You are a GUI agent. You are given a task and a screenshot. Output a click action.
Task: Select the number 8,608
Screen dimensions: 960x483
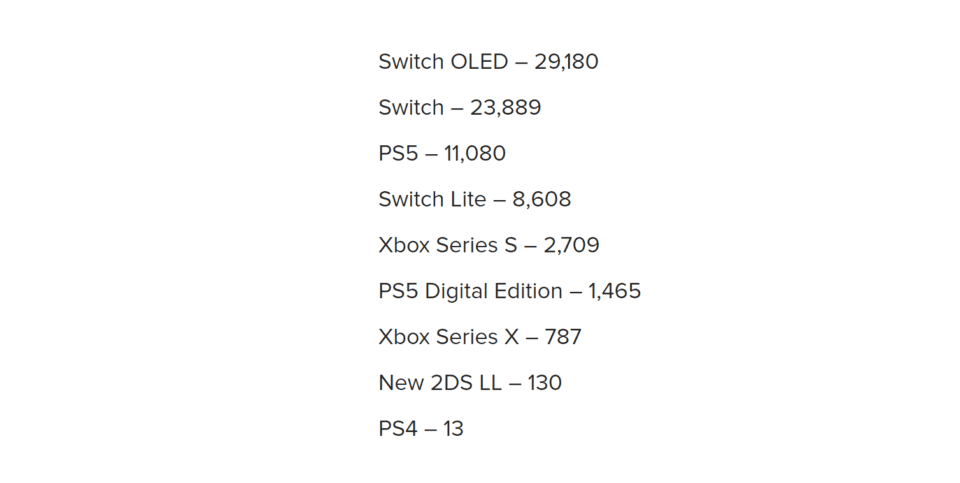[542, 200]
